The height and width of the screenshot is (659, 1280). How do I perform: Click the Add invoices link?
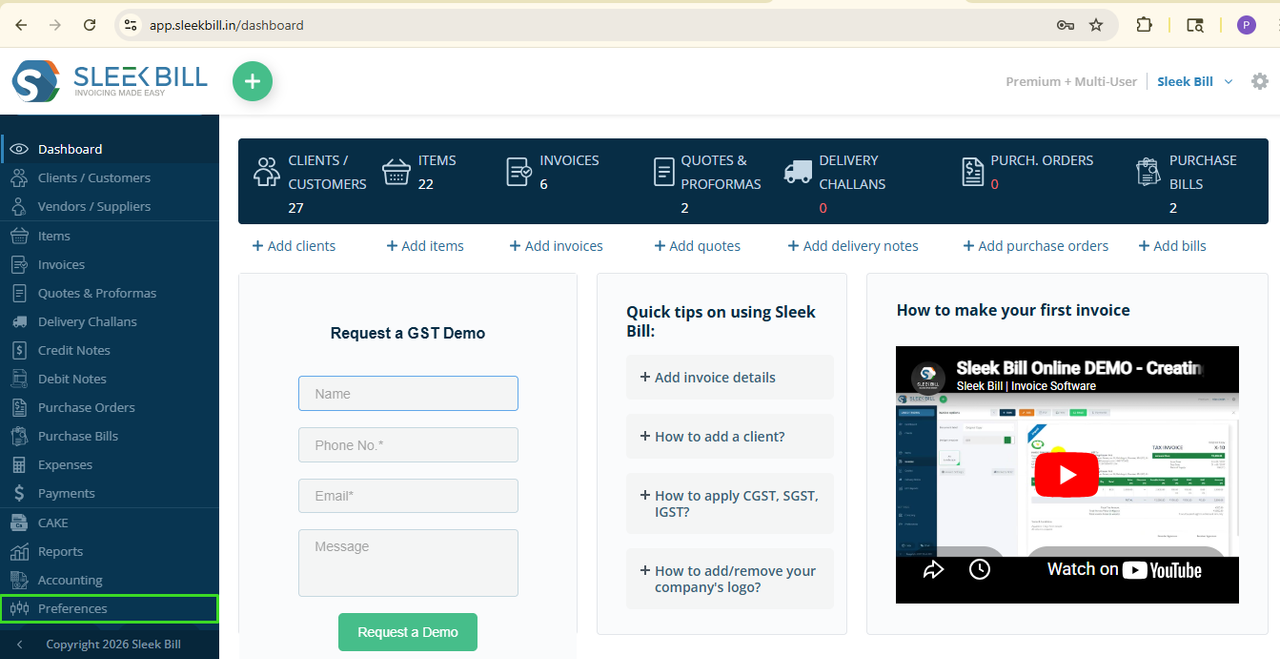point(556,246)
